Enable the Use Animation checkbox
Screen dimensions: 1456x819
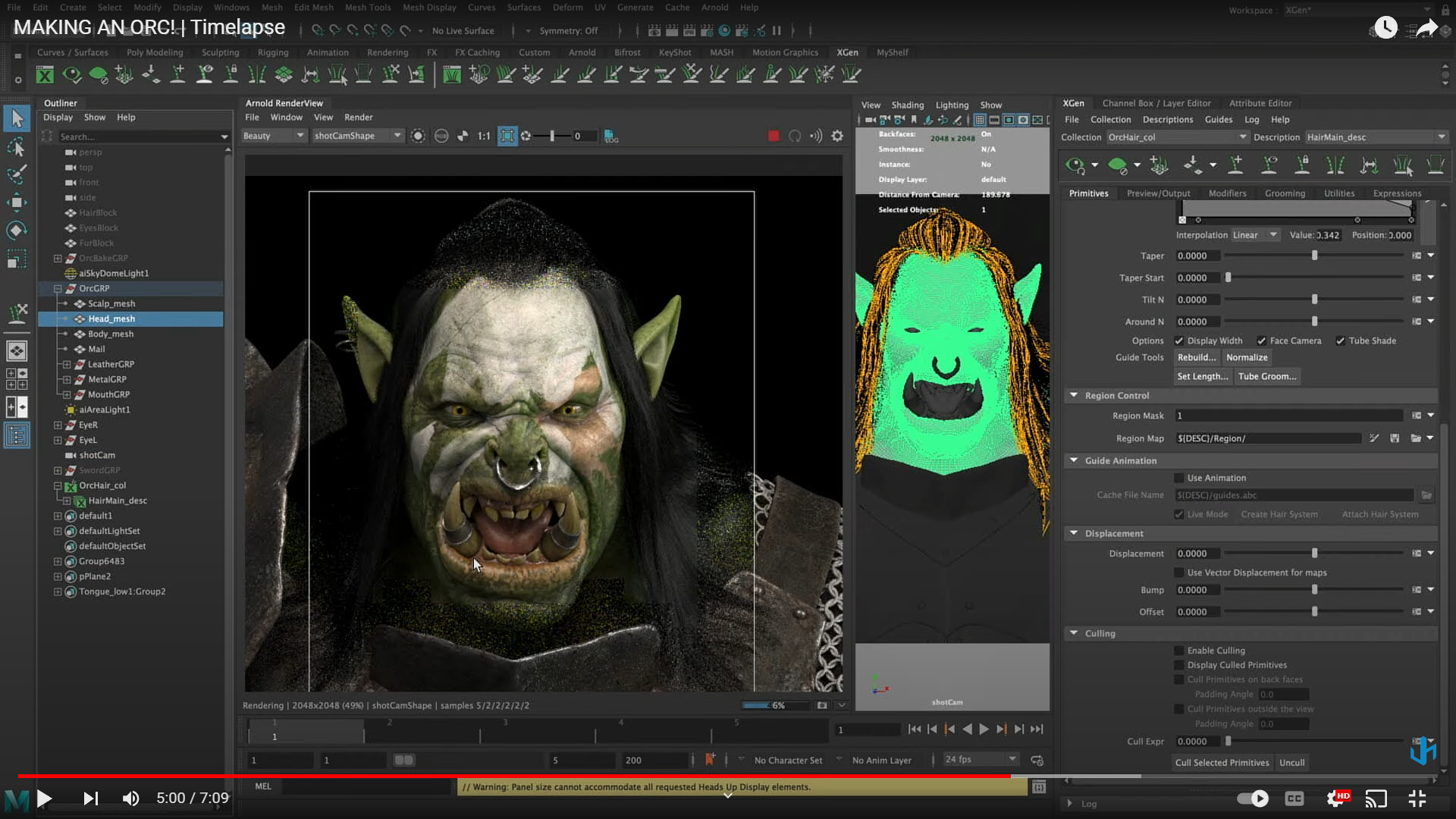(1179, 478)
